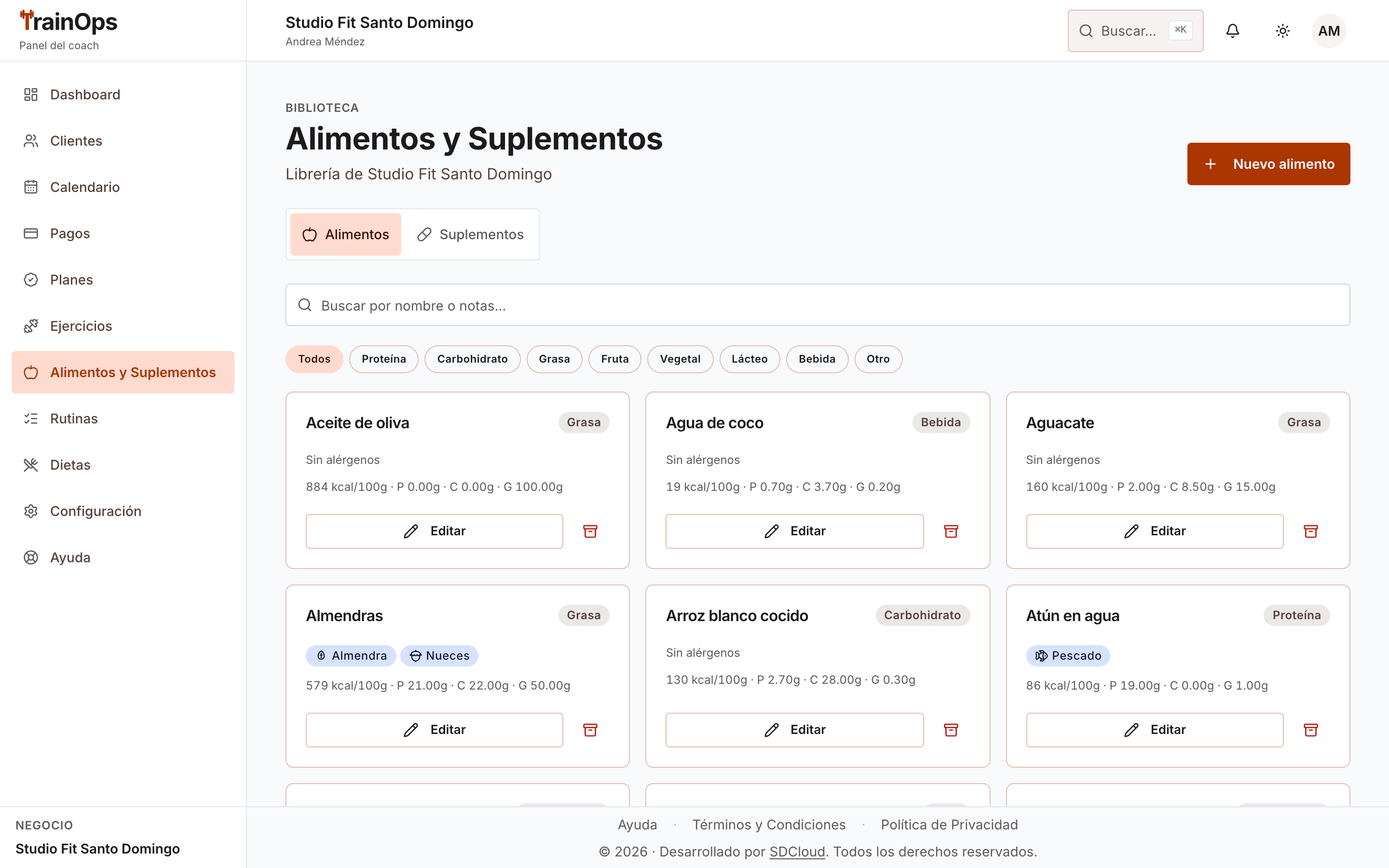Archive the Aceite de oliva item
This screenshot has height=868, width=1389.
point(590,531)
